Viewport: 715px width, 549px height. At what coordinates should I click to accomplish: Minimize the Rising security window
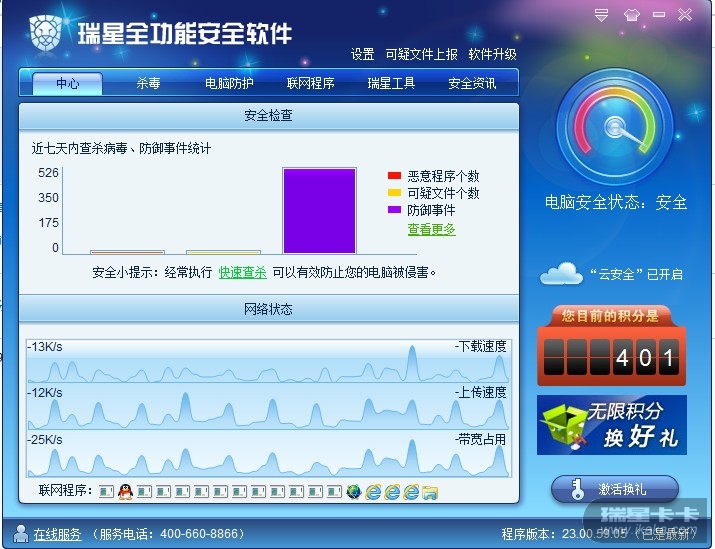click(x=659, y=15)
